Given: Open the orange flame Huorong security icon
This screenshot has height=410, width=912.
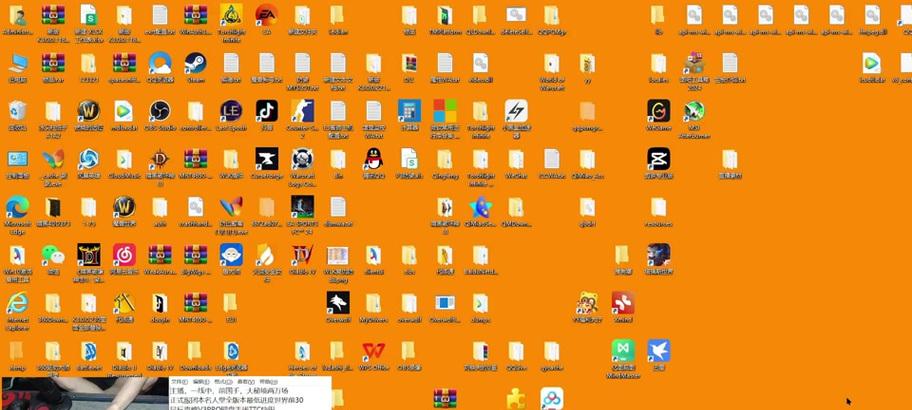Looking at the screenshot, I should tap(266, 255).
